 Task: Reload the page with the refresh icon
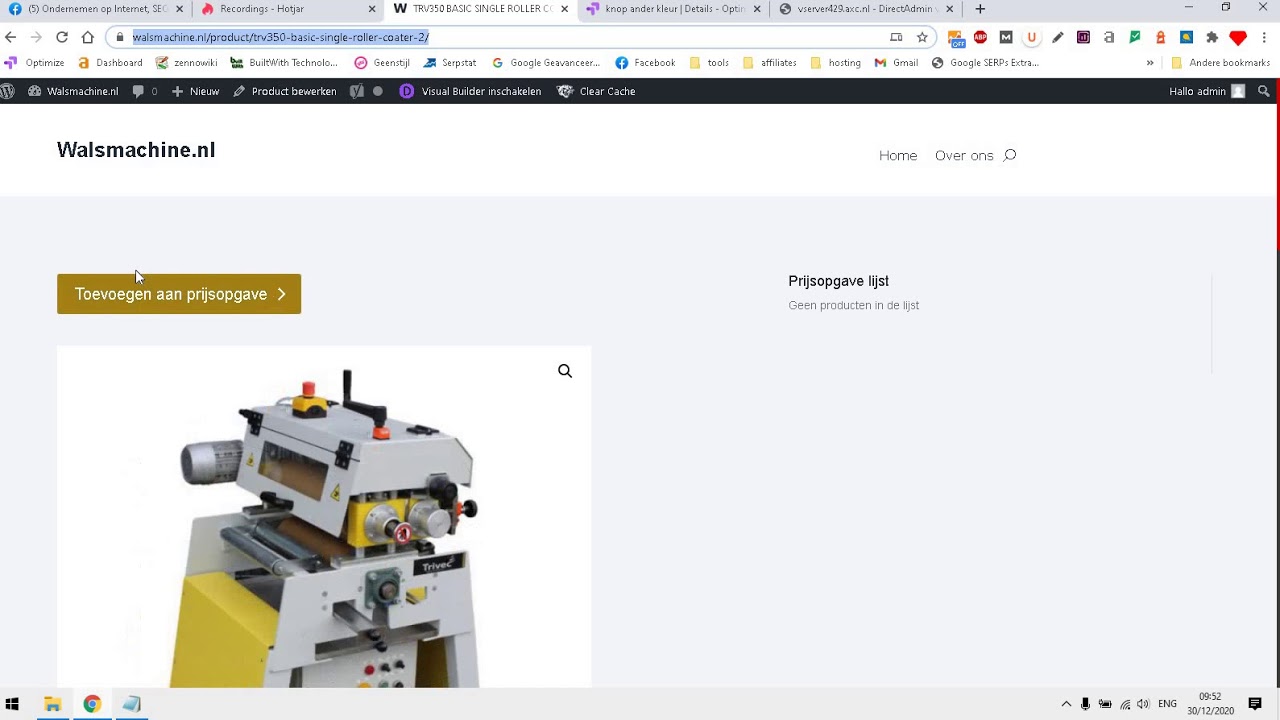coord(62,37)
